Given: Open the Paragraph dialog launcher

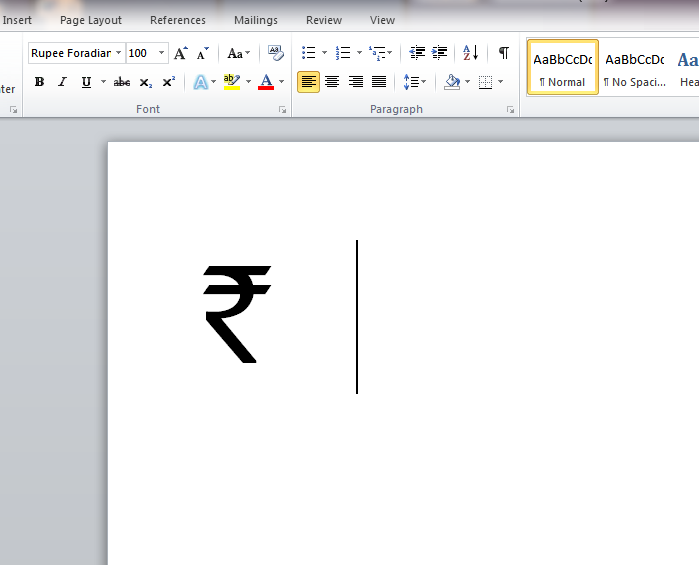Looking at the screenshot, I should [x=510, y=110].
